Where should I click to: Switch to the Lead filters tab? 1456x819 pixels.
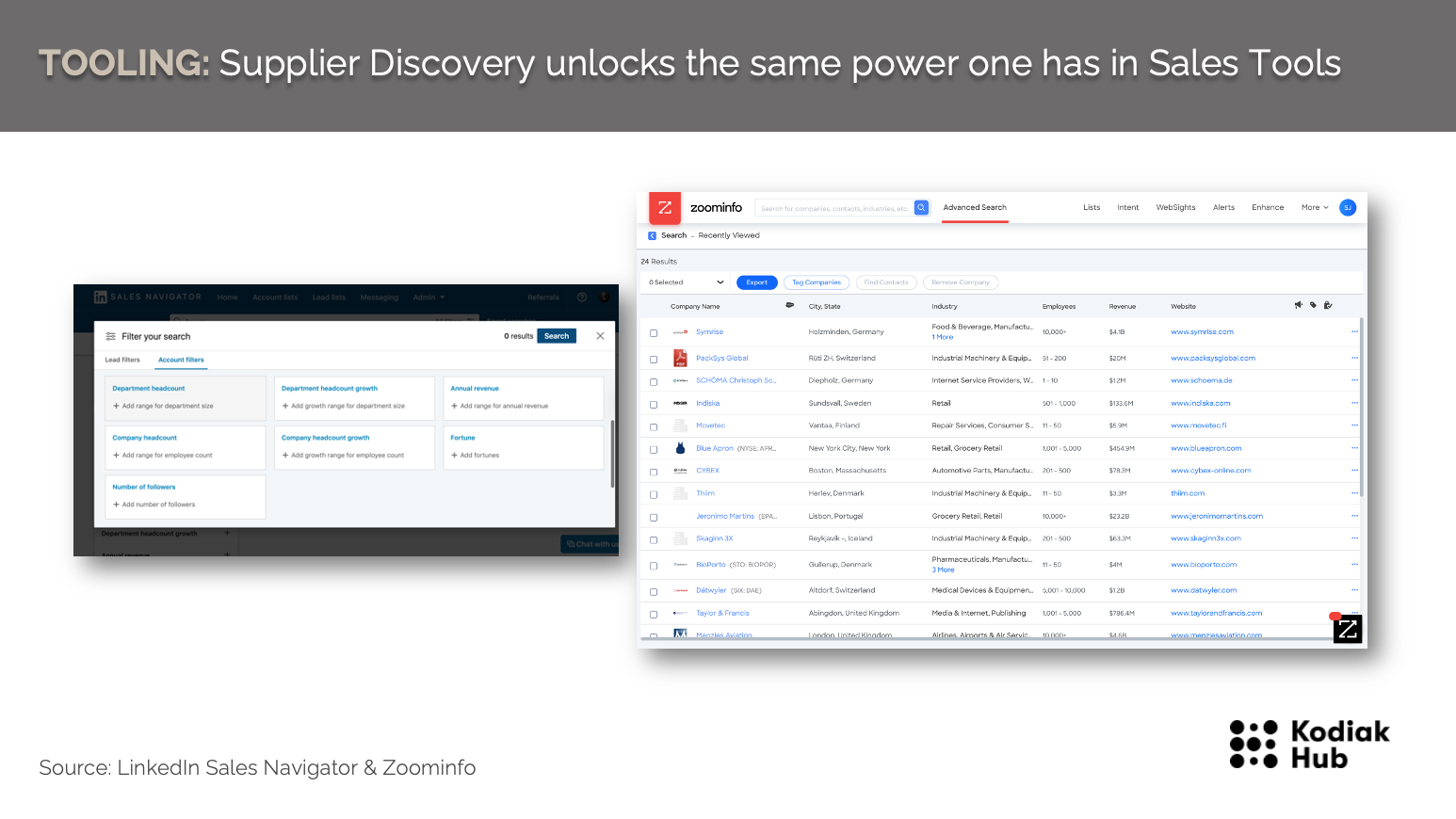(122, 360)
